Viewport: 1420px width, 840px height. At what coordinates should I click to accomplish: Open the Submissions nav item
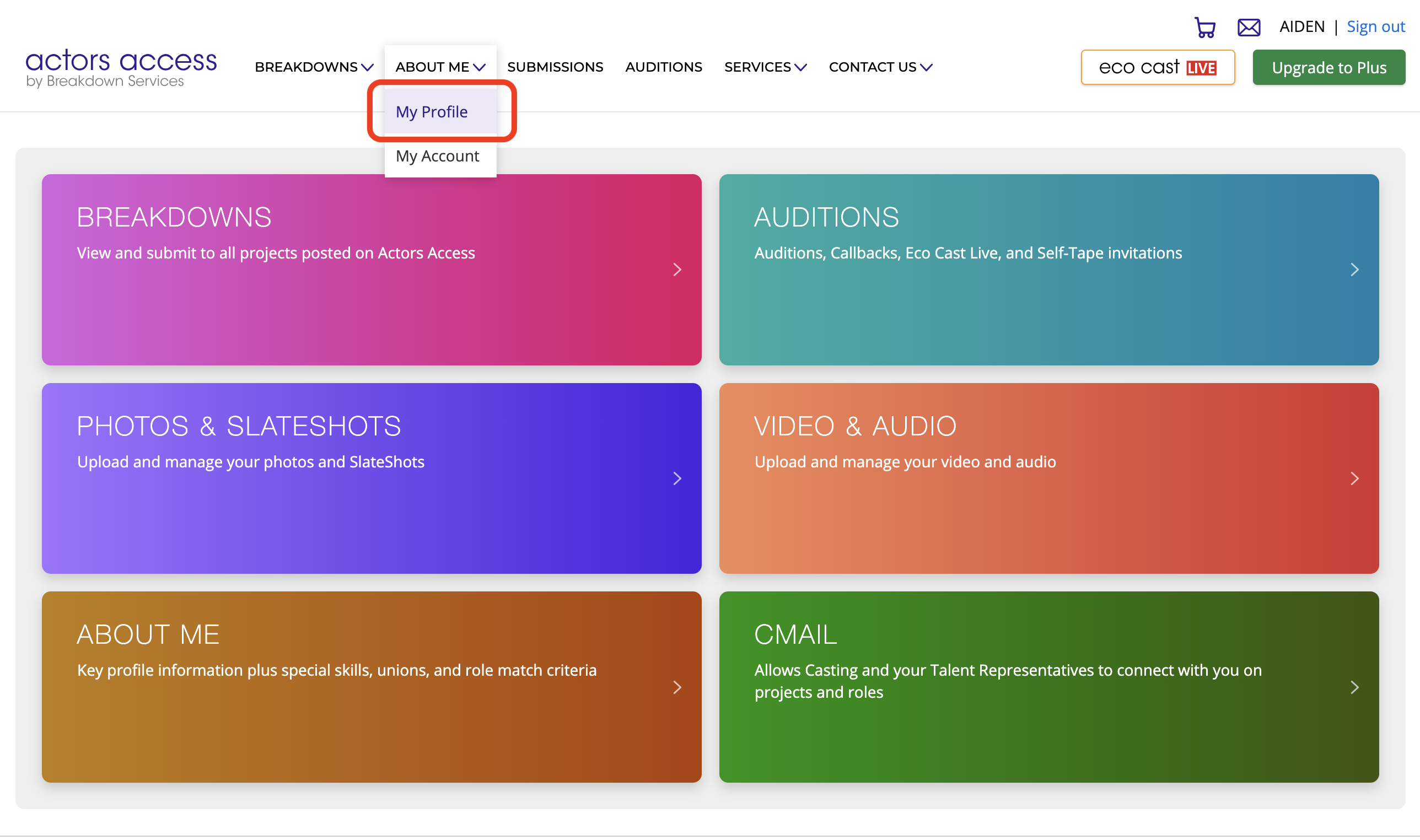[555, 67]
